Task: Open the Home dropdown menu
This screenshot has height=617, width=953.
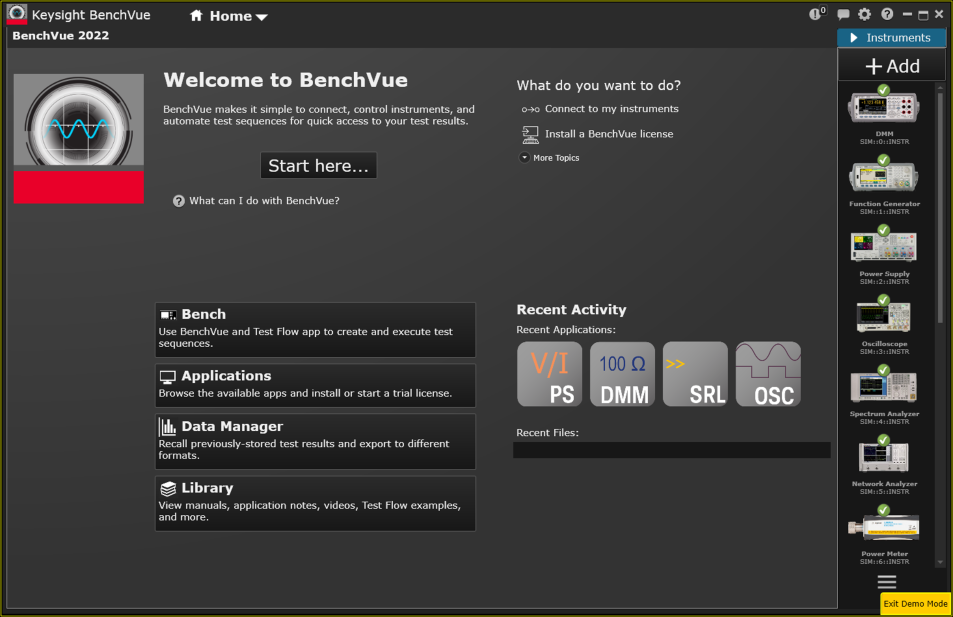Action: click(229, 16)
